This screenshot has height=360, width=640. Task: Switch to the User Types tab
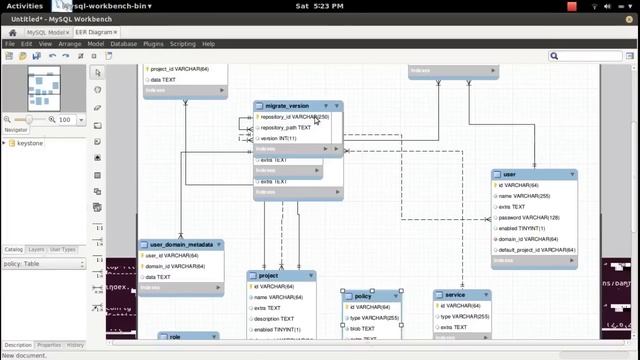click(62, 249)
